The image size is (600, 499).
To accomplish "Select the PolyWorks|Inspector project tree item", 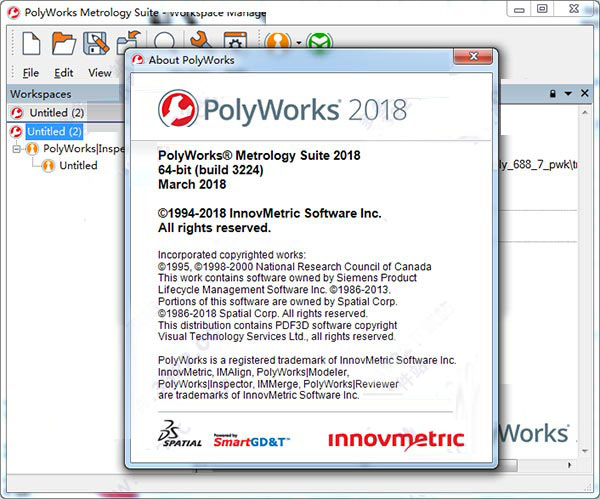I will [83, 148].
